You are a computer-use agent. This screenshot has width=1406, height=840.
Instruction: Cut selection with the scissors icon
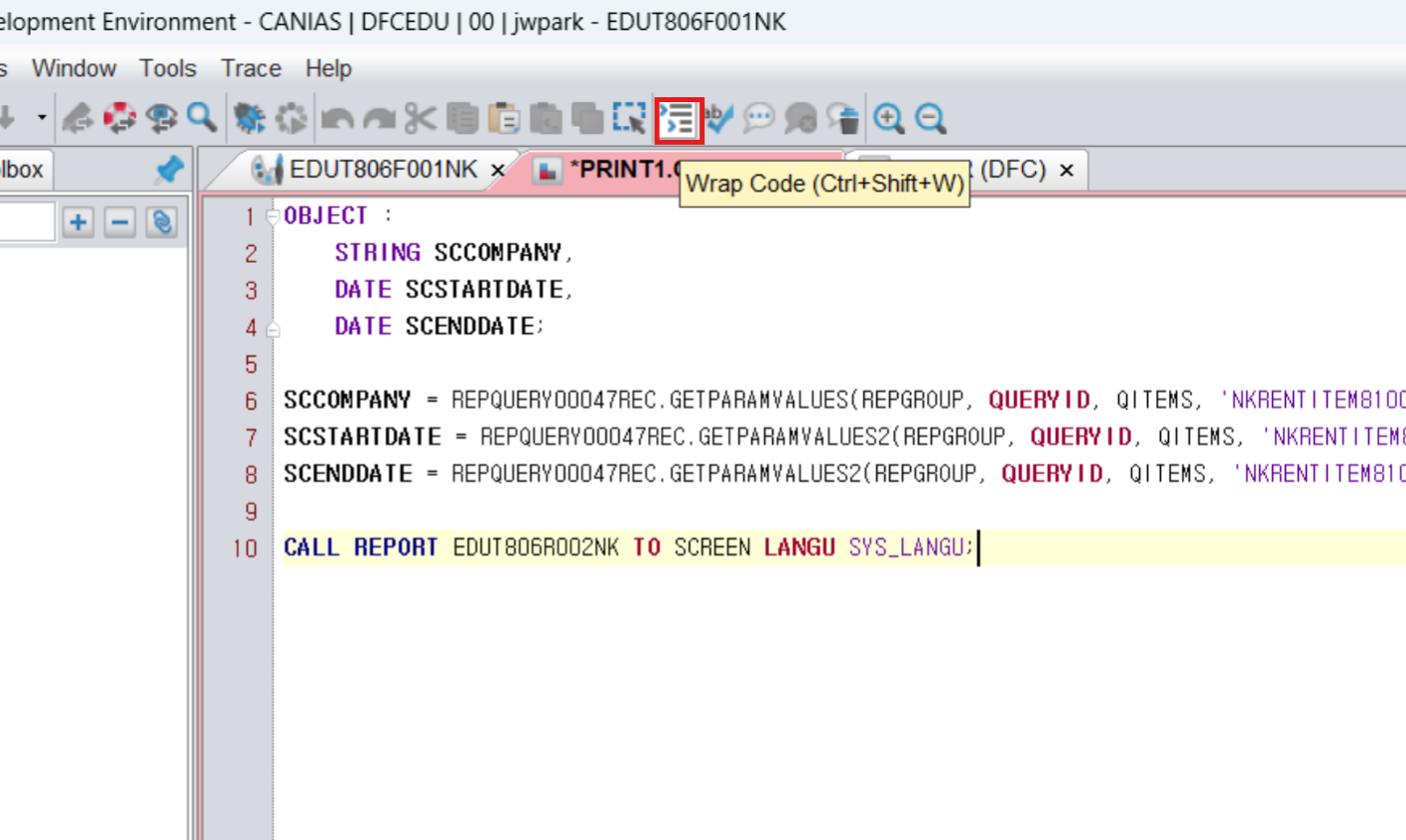[x=421, y=119]
